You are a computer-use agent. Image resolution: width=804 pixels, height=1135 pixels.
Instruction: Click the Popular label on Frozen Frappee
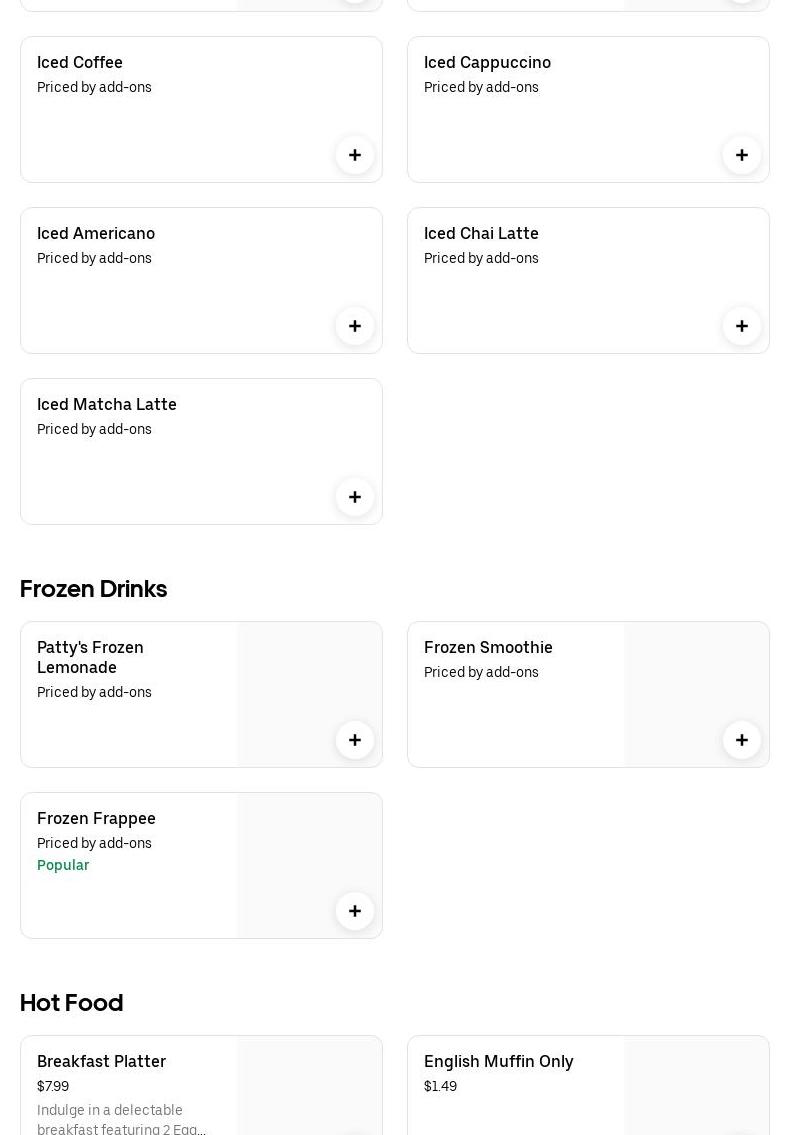63,865
